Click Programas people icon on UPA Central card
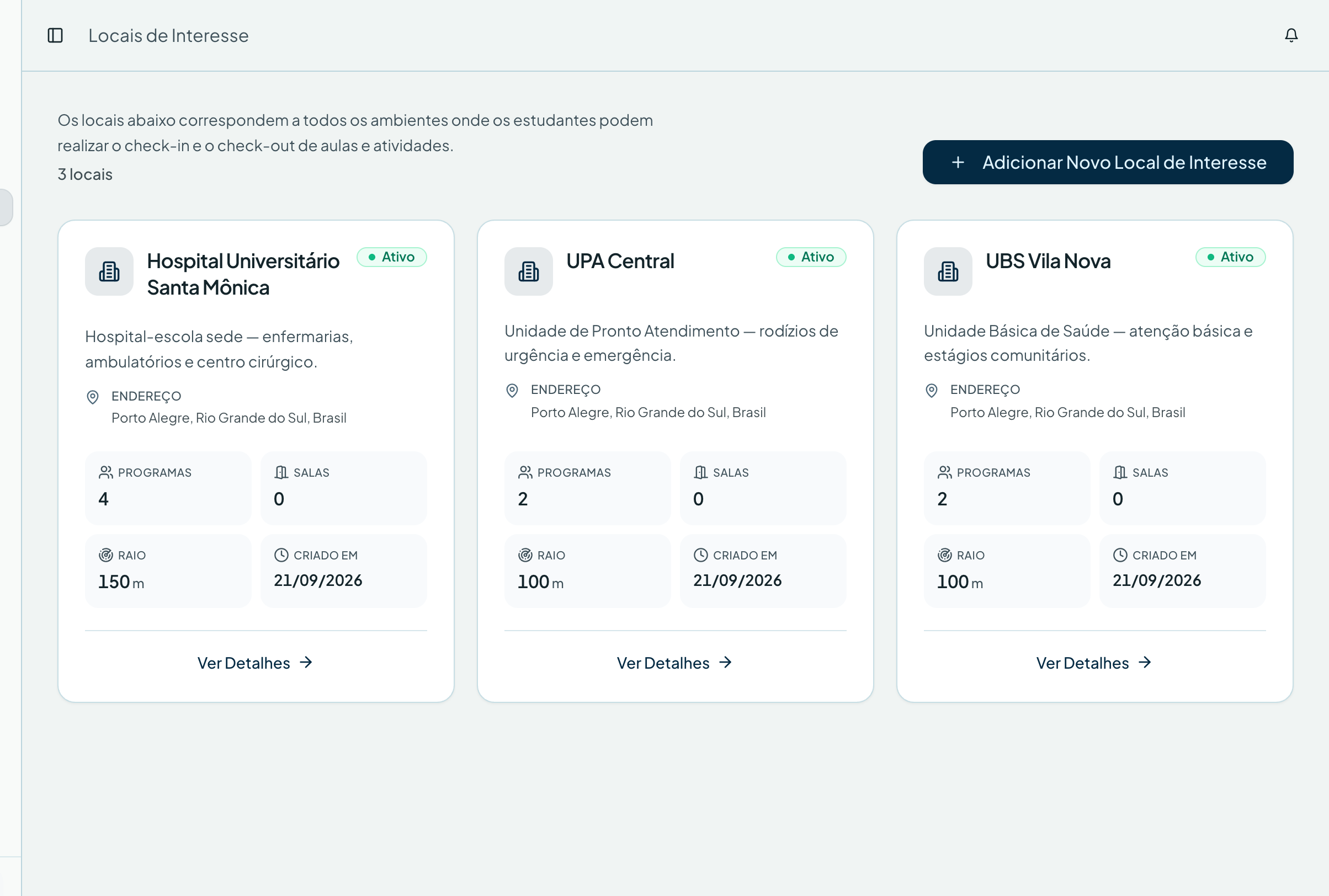Image resolution: width=1329 pixels, height=896 pixels. click(x=525, y=473)
